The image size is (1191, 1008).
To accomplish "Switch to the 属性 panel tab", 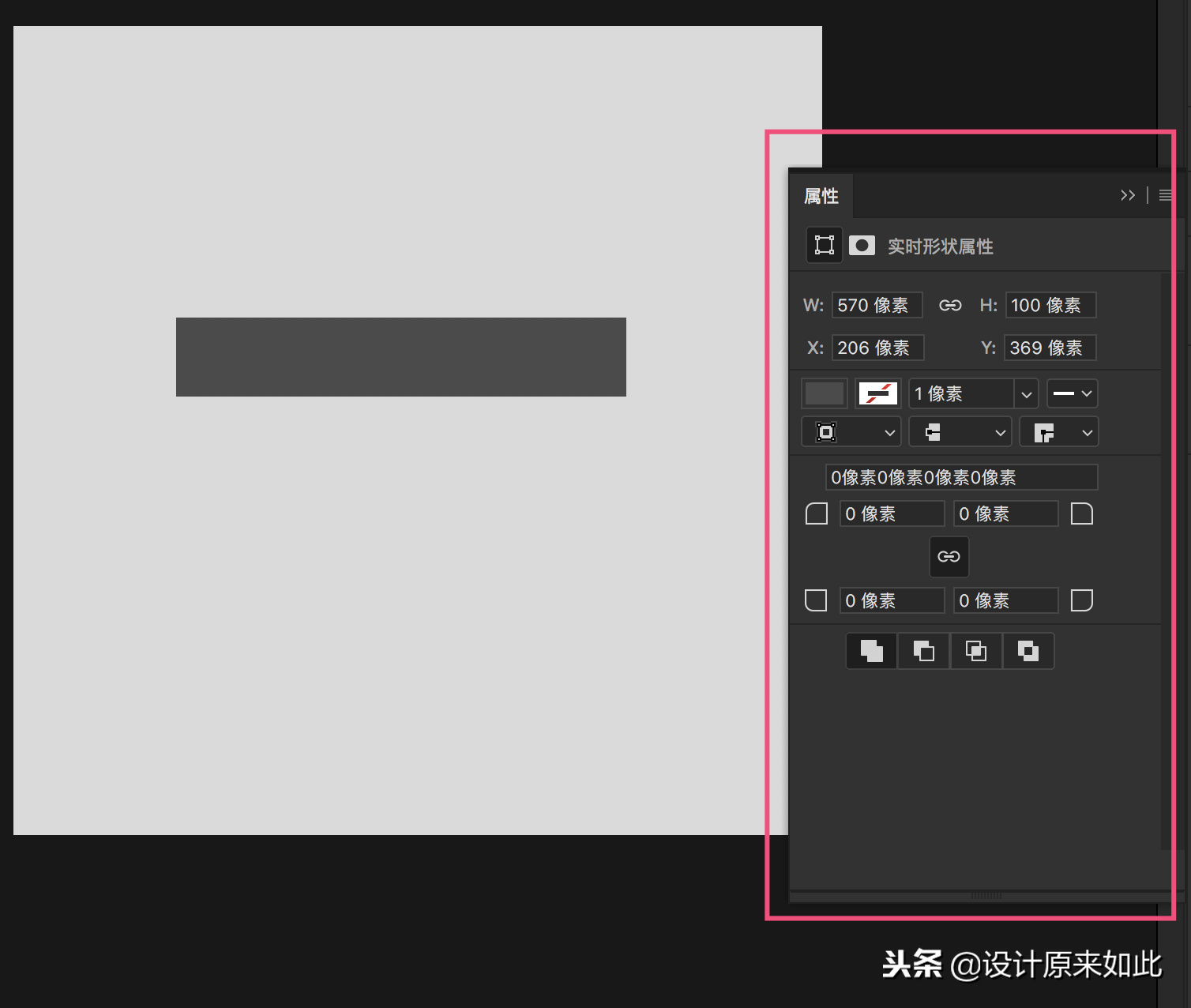I will 821,196.
